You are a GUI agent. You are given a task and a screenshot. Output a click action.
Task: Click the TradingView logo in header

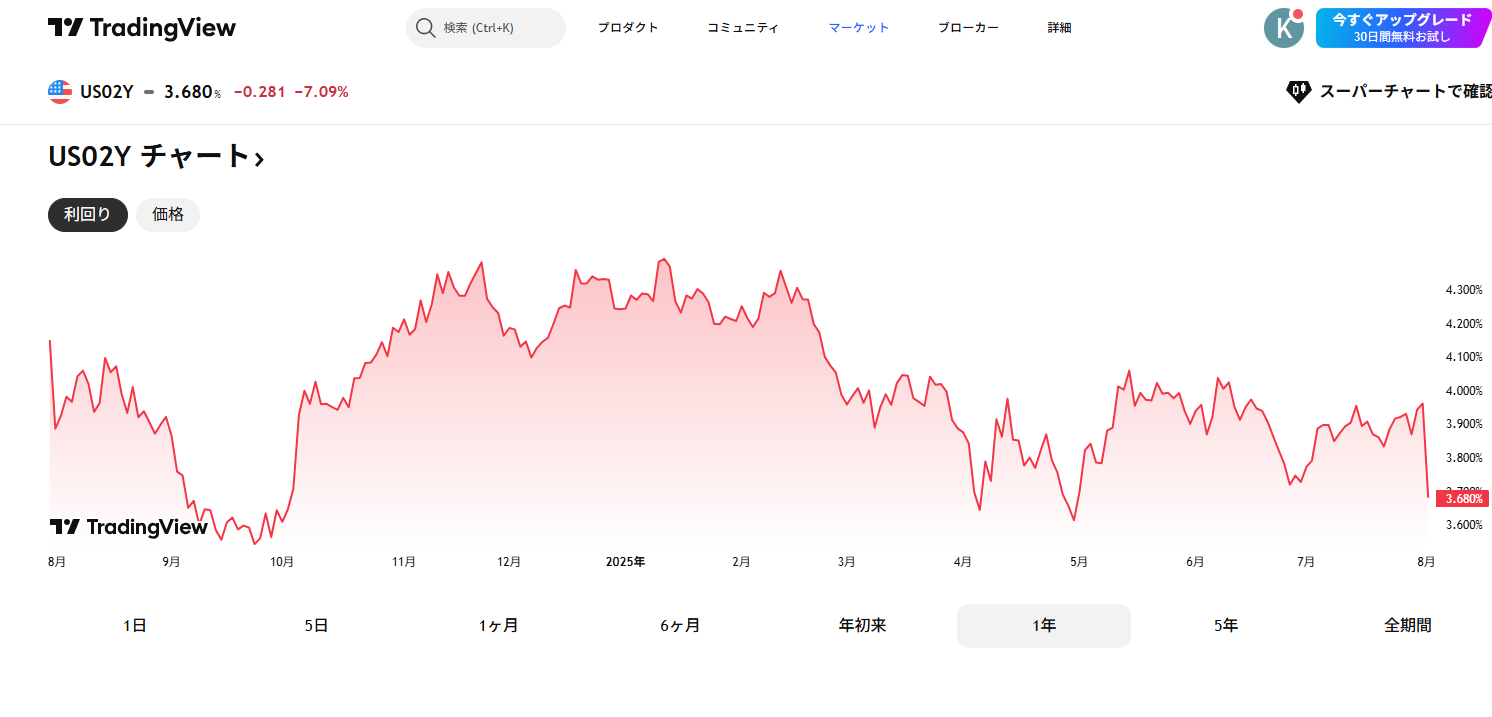point(141,28)
